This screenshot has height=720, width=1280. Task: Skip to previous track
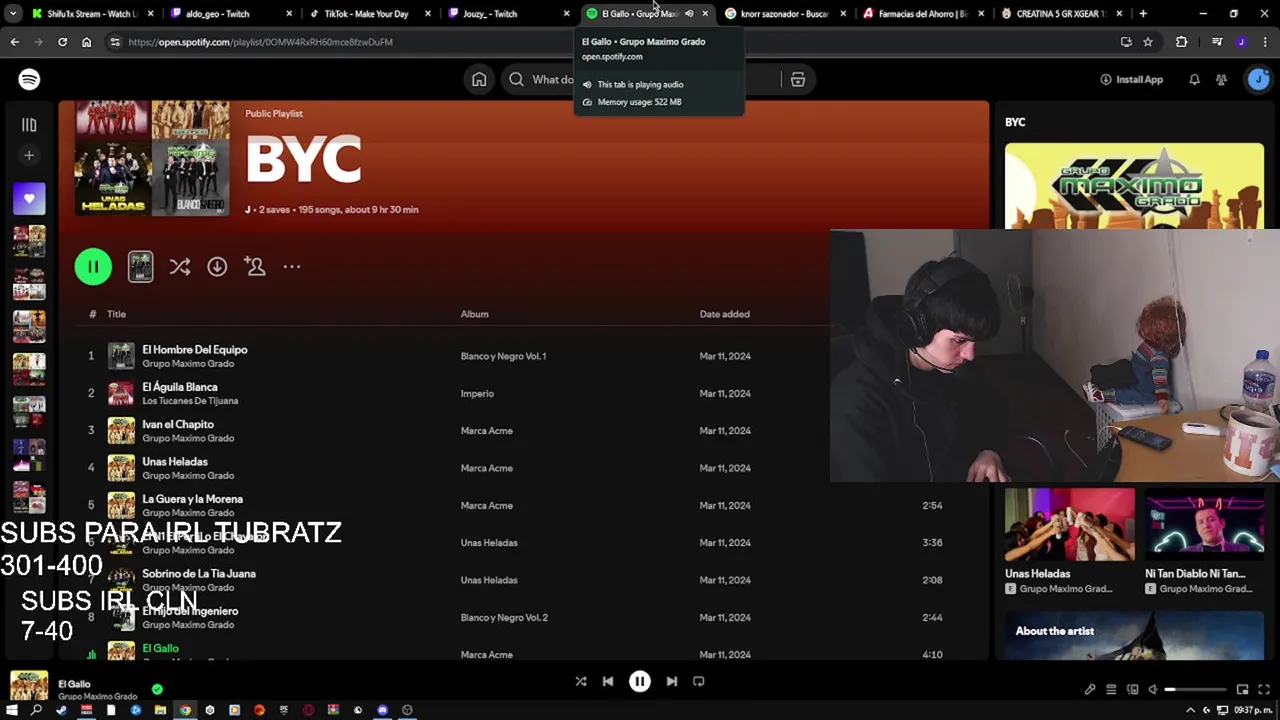(608, 681)
